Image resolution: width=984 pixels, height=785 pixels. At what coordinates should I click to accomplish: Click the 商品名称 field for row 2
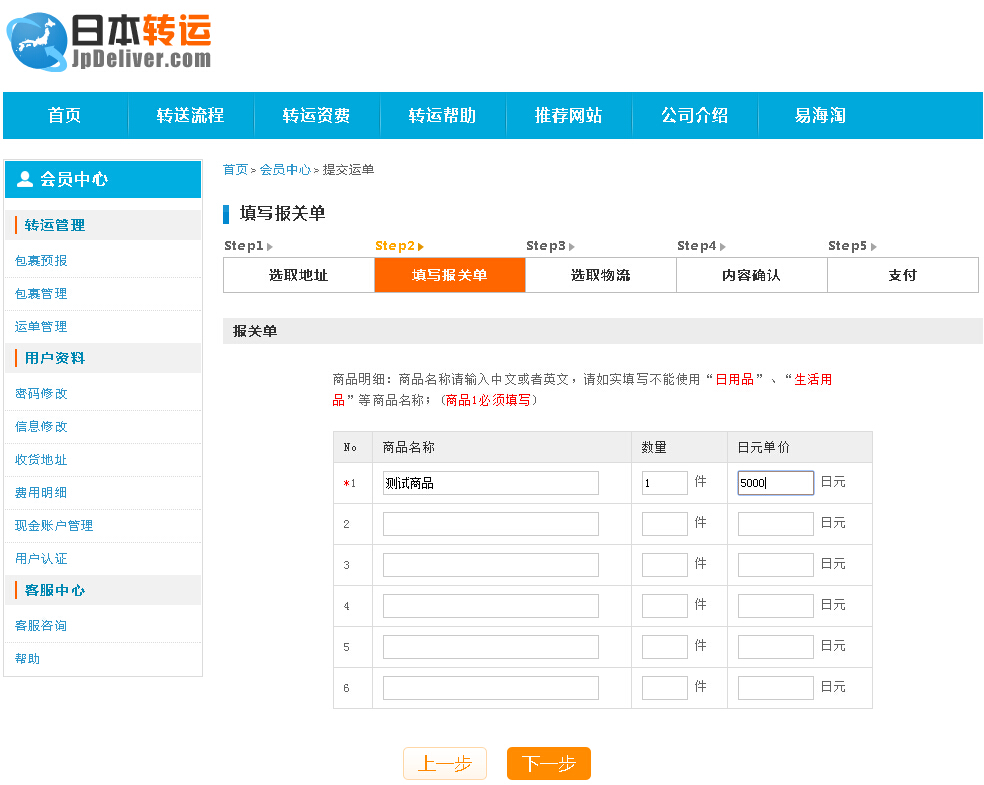(490, 523)
